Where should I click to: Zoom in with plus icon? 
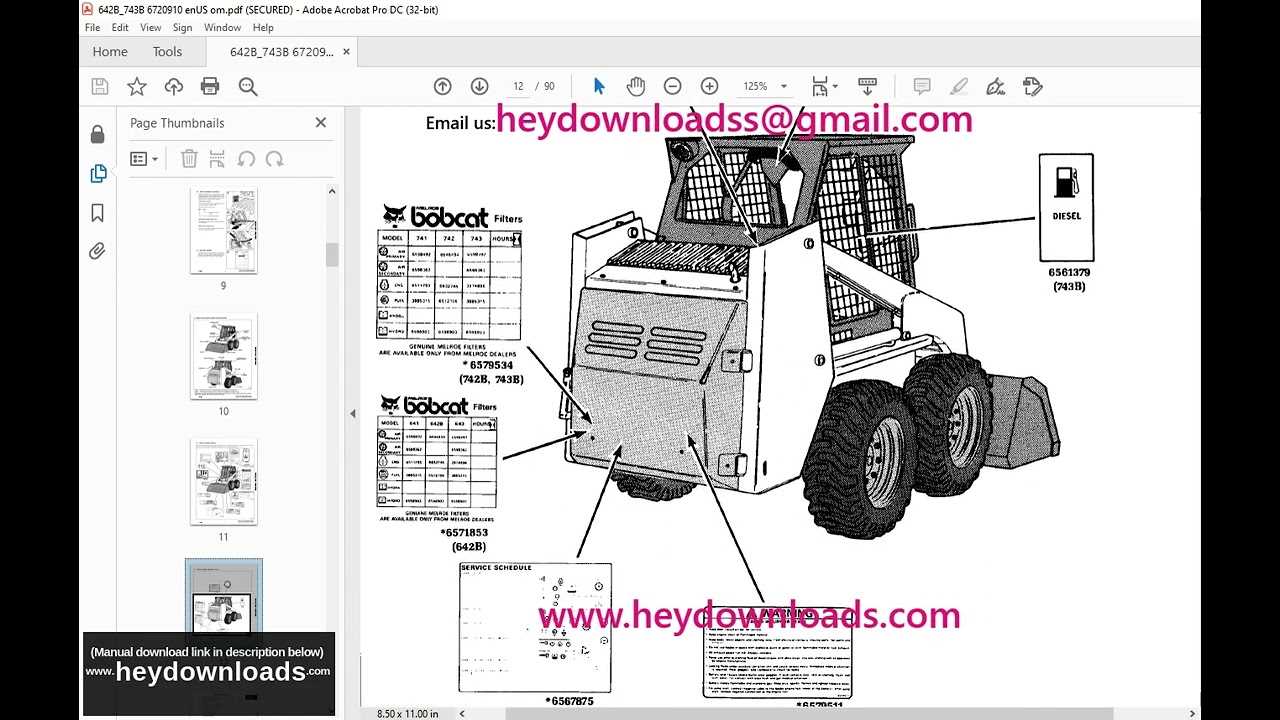pyautogui.click(x=709, y=87)
